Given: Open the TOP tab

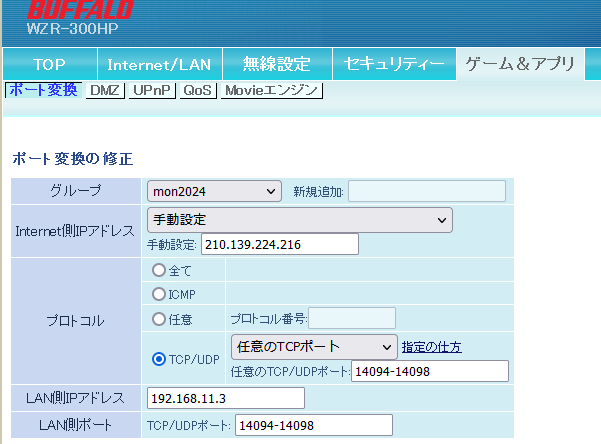Looking at the screenshot, I should point(49,64).
